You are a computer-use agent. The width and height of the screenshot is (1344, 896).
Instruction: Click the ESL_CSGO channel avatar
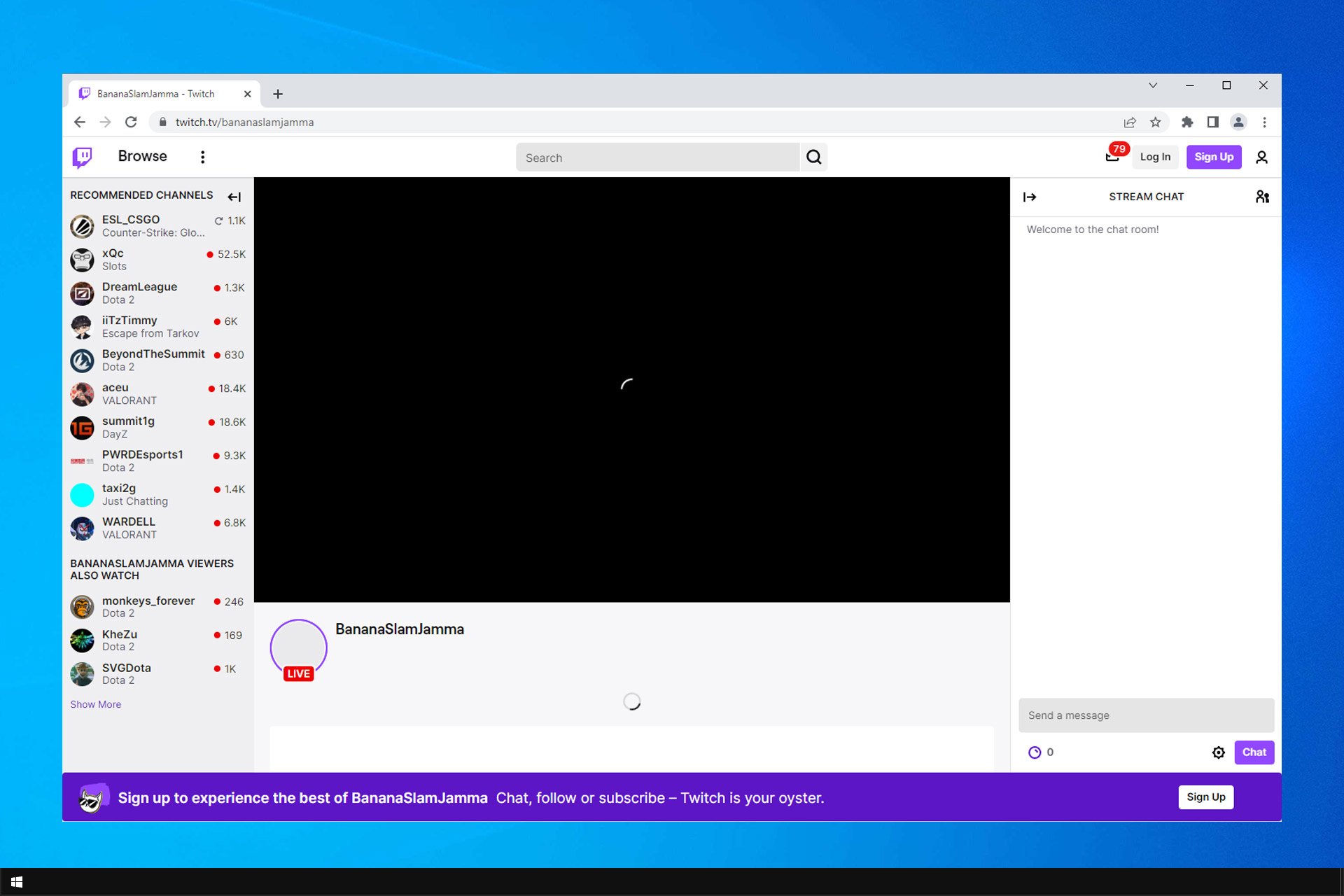pyautogui.click(x=82, y=227)
